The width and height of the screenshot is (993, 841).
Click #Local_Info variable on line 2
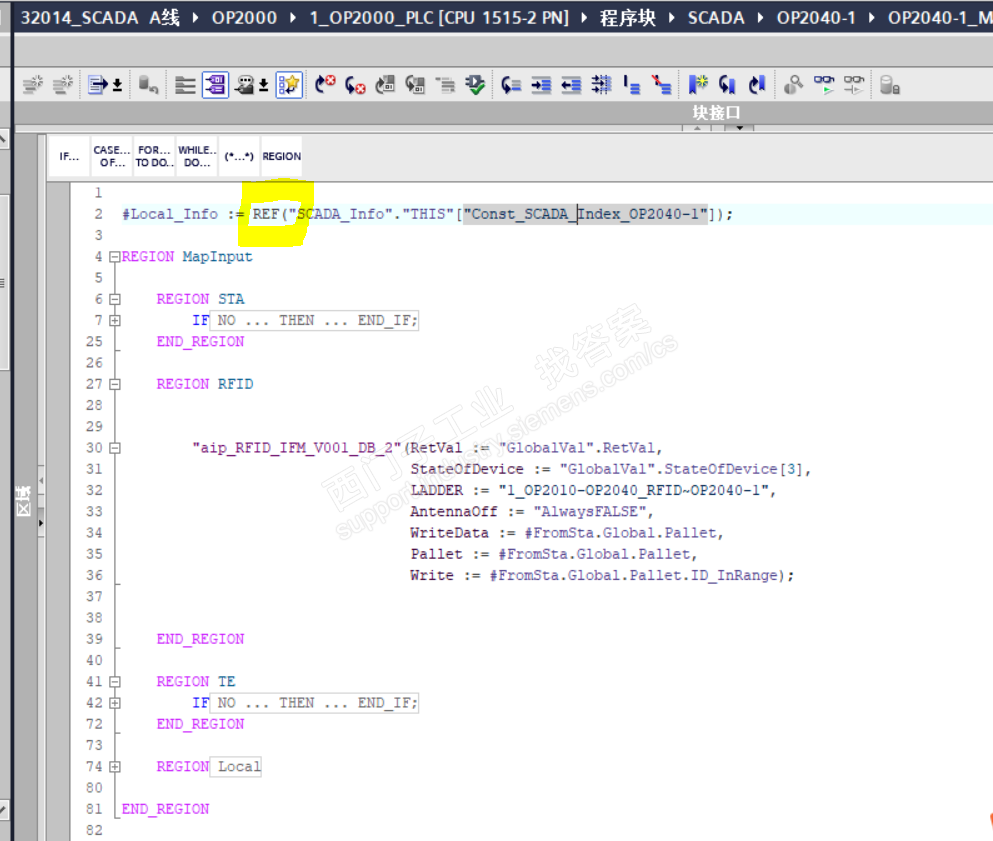(x=170, y=214)
